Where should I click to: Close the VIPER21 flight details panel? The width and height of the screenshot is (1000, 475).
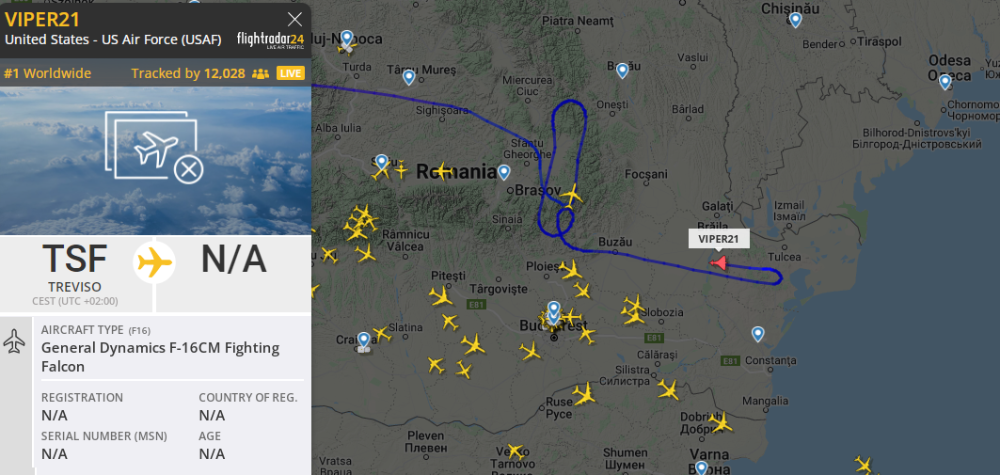(x=295, y=19)
